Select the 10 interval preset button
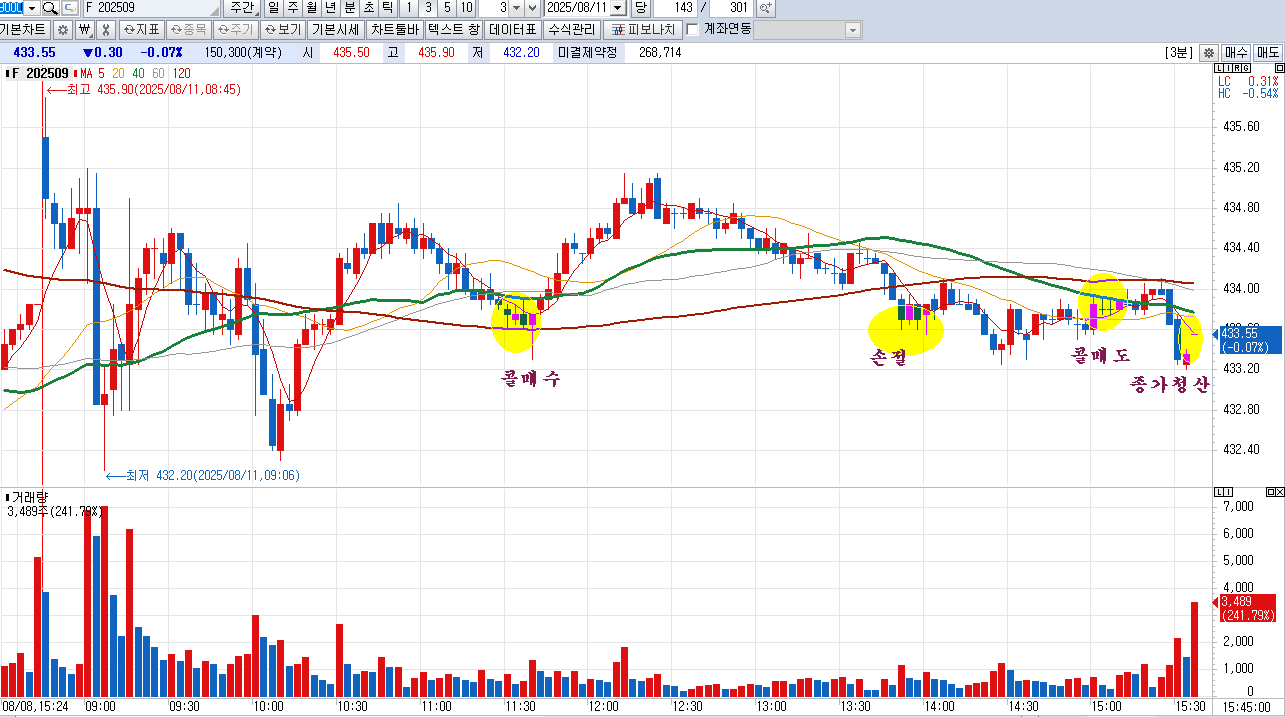Viewport: 1286px width, 717px height. [x=466, y=8]
